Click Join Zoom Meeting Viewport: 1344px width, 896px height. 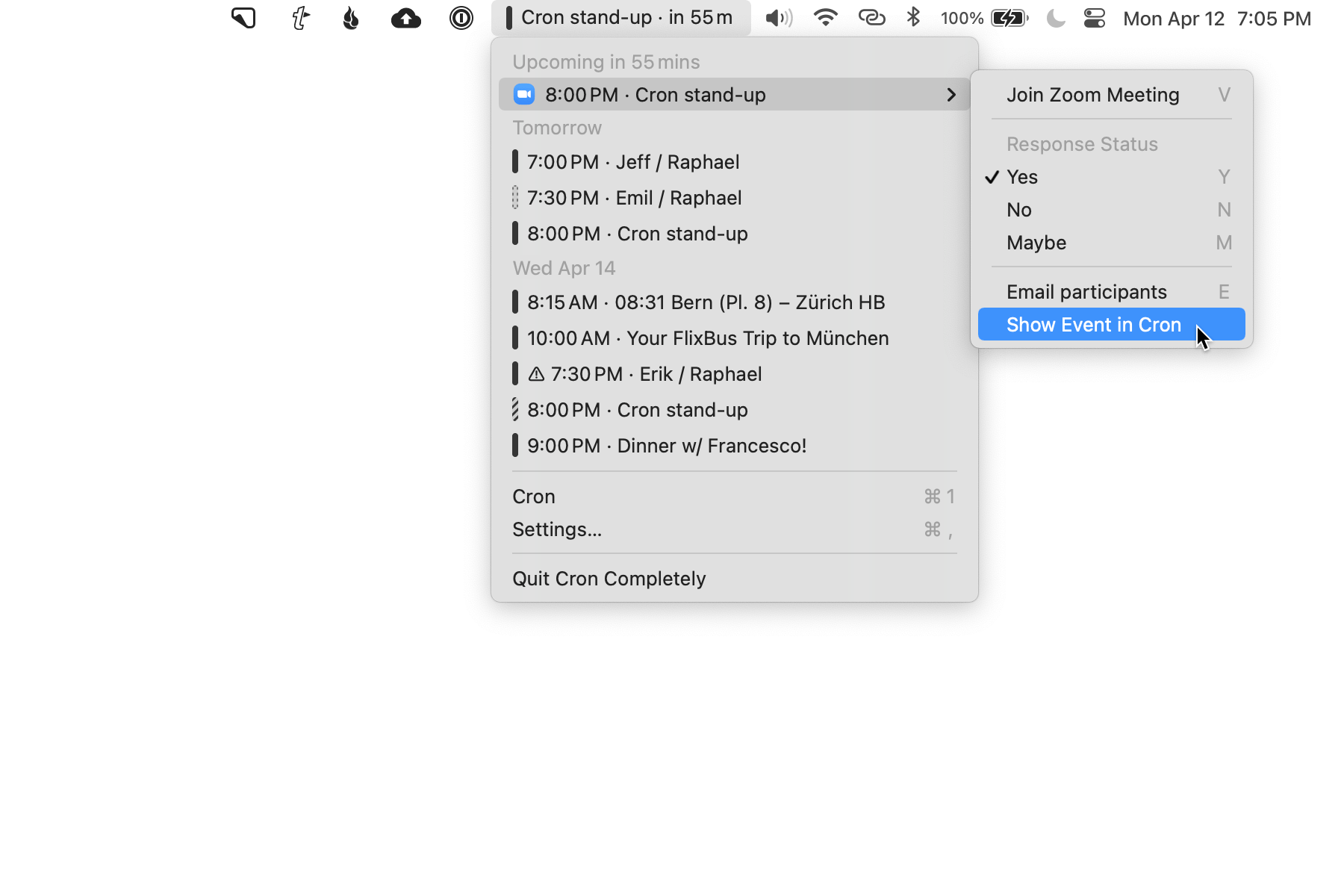coord(1092,95)
